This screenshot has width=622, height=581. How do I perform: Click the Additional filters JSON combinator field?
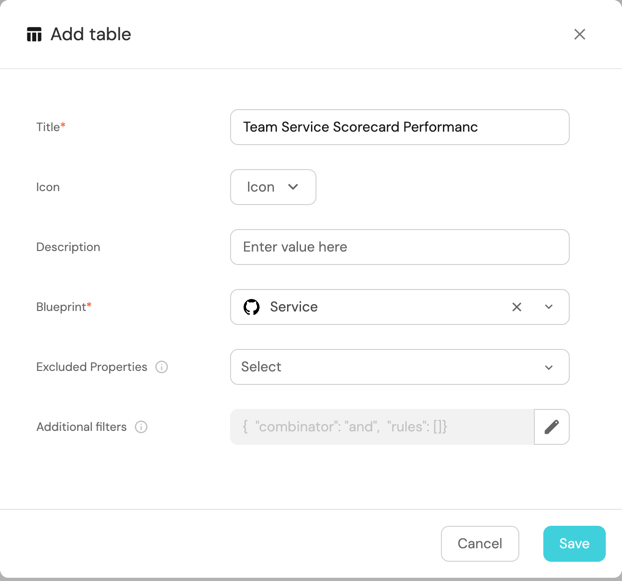[381, 427]
